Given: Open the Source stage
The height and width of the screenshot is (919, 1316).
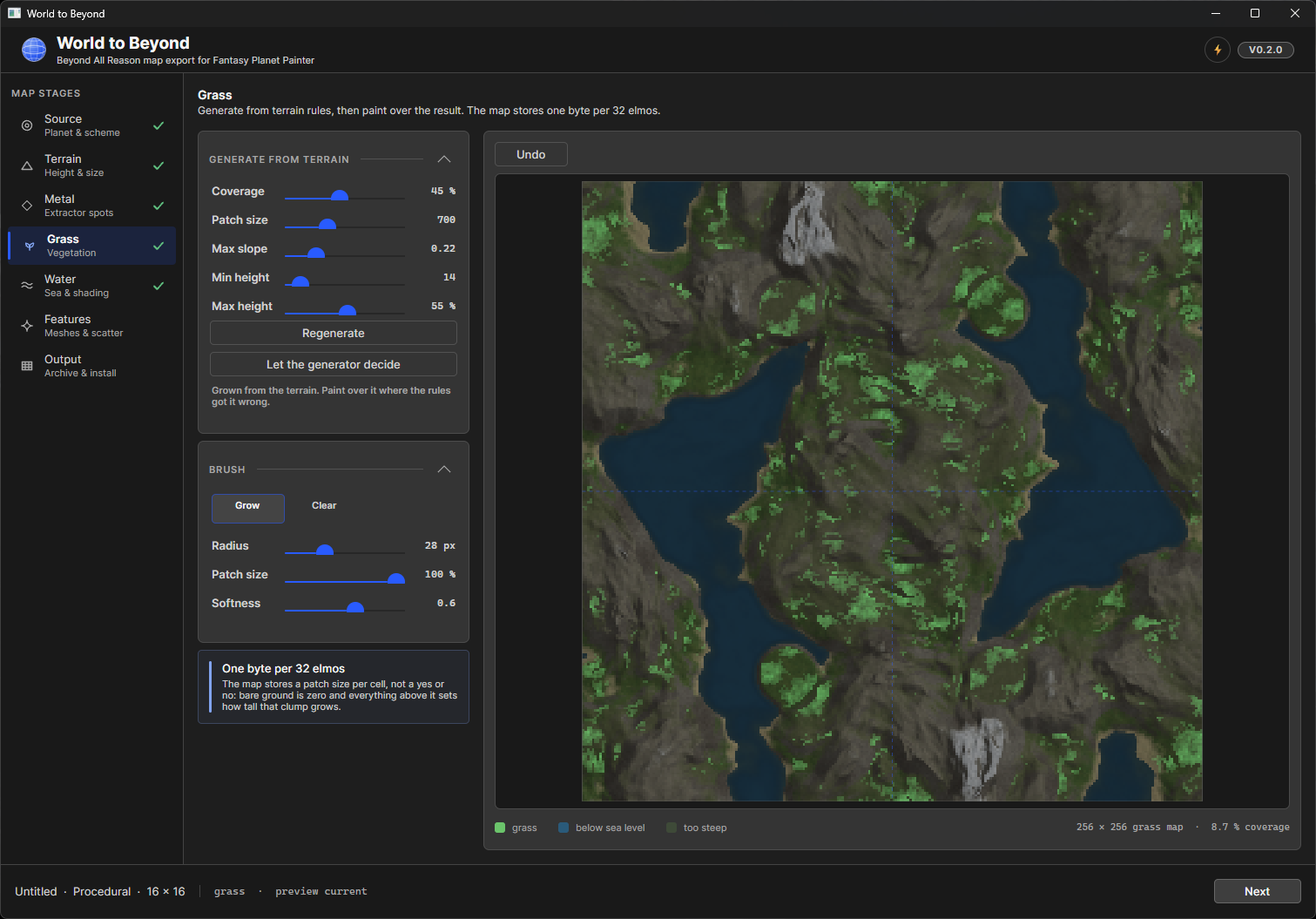Looking at the screenshot, I should [92, 125].
